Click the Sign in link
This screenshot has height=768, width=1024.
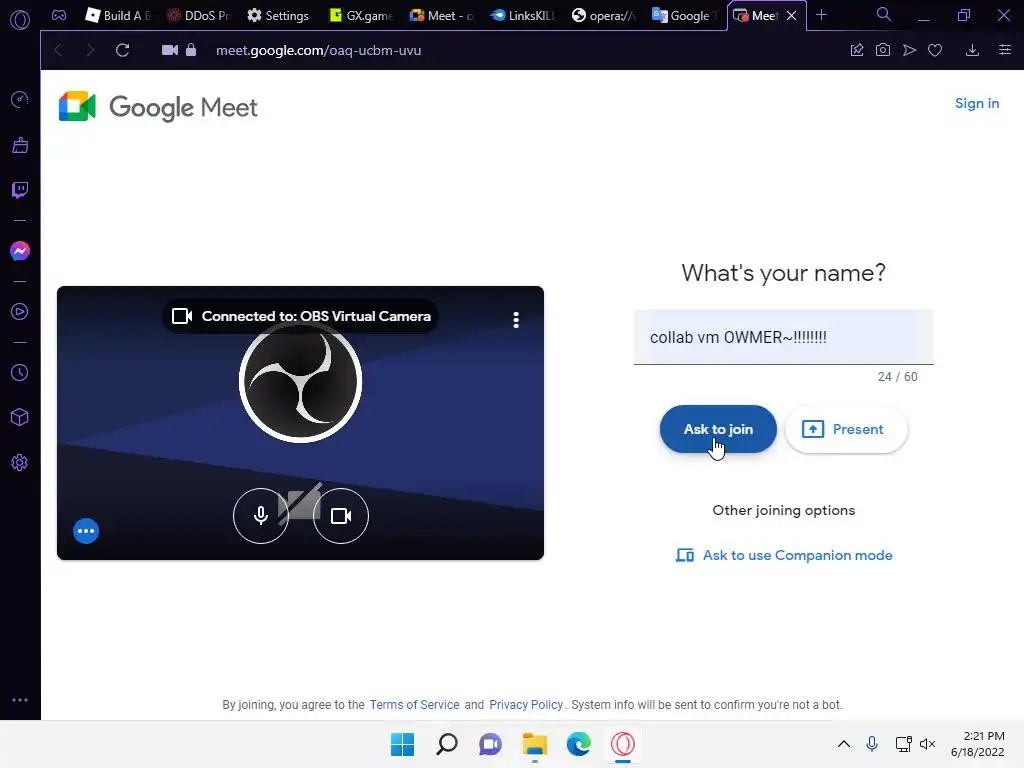point(977,103)
